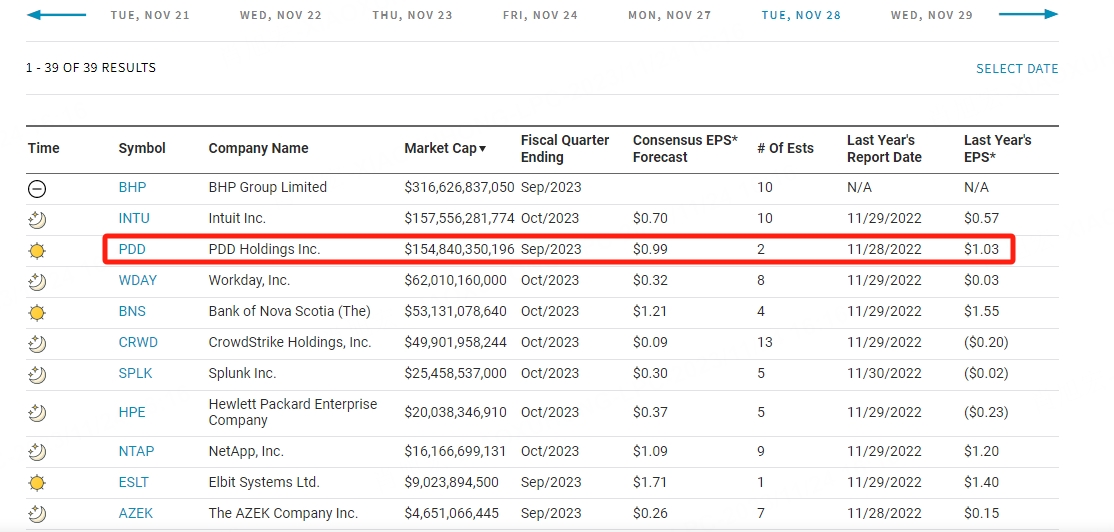Viewport: 1114px width, 532px height.
Task: Click the time-not-supplied icon beside BHP
Action: coord(37,188)
